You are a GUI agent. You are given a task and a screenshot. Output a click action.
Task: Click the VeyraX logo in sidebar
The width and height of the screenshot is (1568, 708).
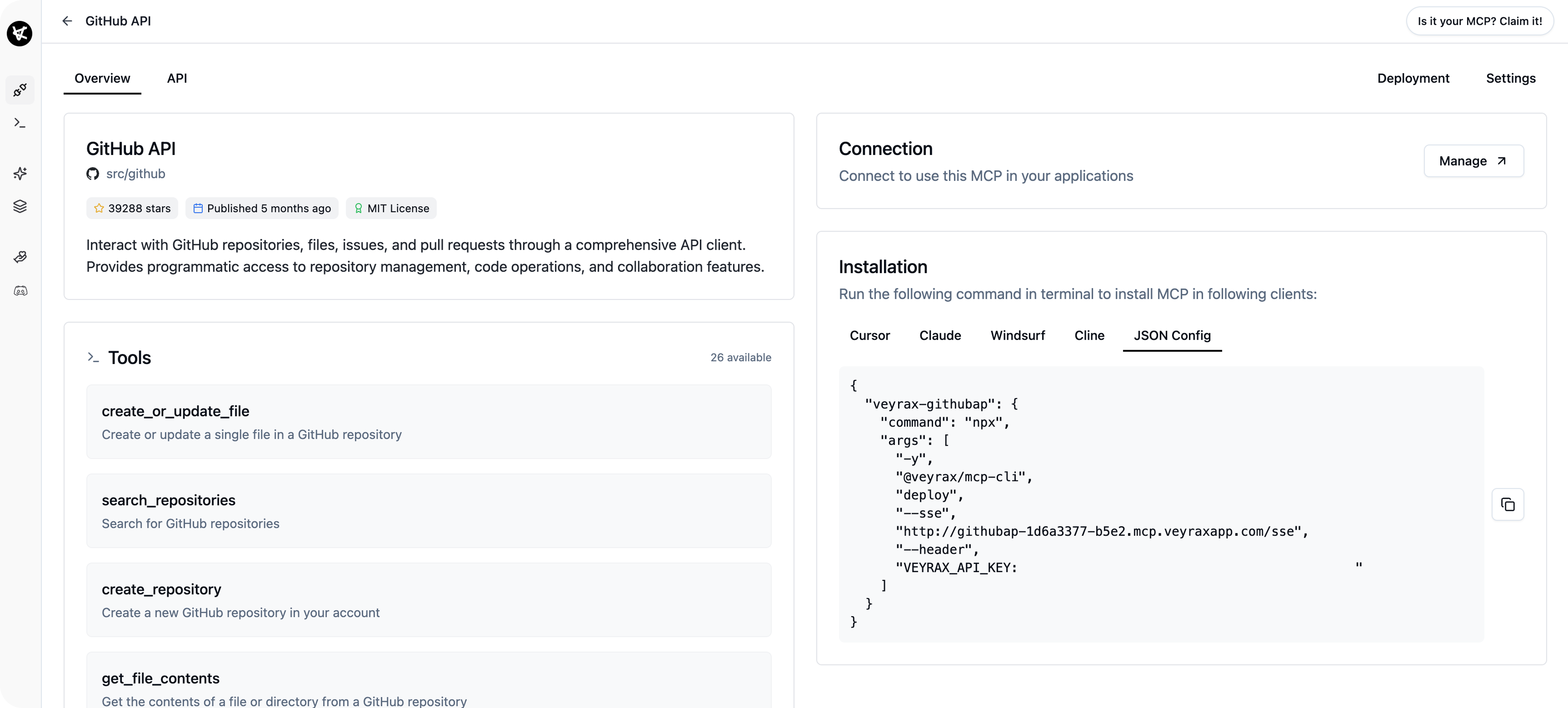tap(20, 34)
